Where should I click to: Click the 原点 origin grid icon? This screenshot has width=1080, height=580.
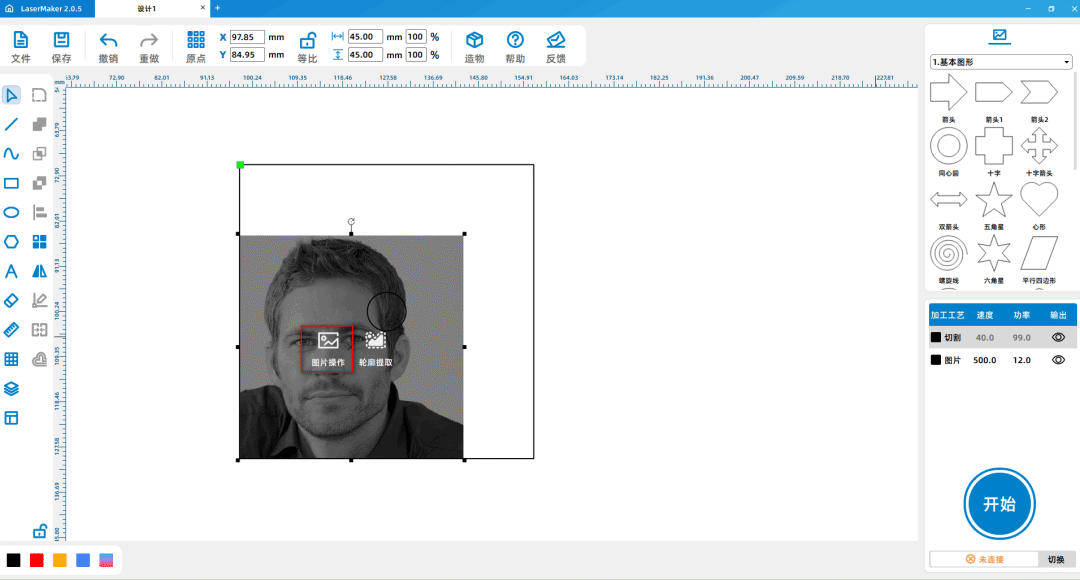click(x=196, y=41)
